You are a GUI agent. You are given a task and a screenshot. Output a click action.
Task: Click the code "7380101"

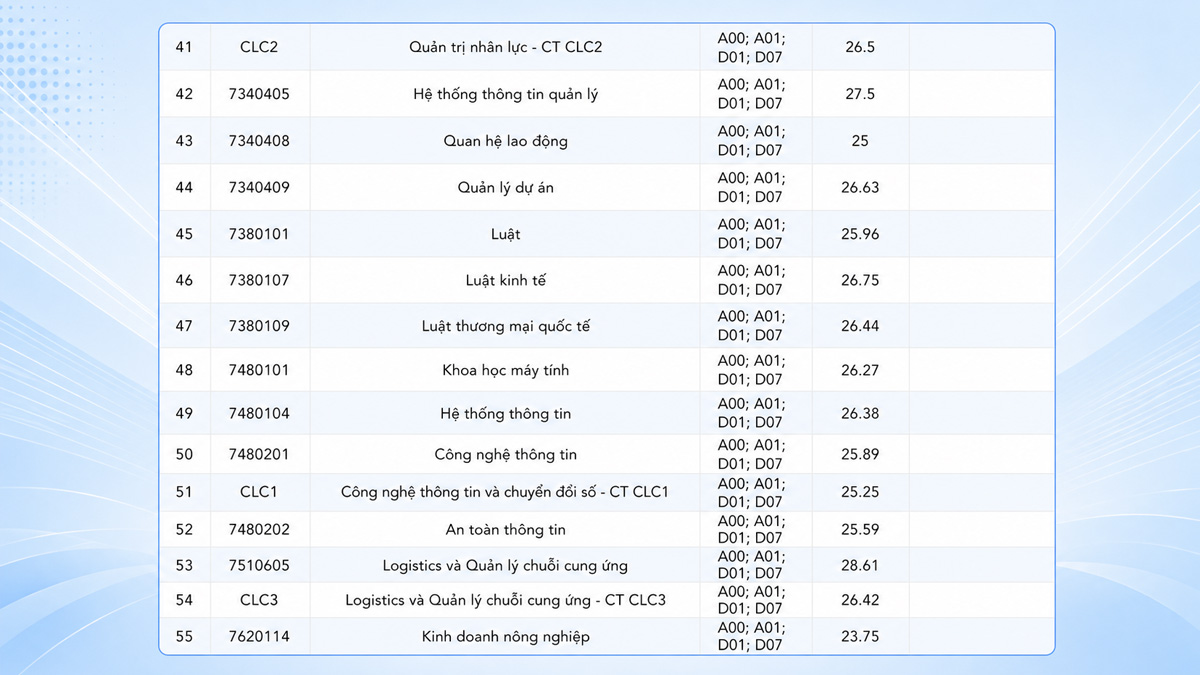259,234
